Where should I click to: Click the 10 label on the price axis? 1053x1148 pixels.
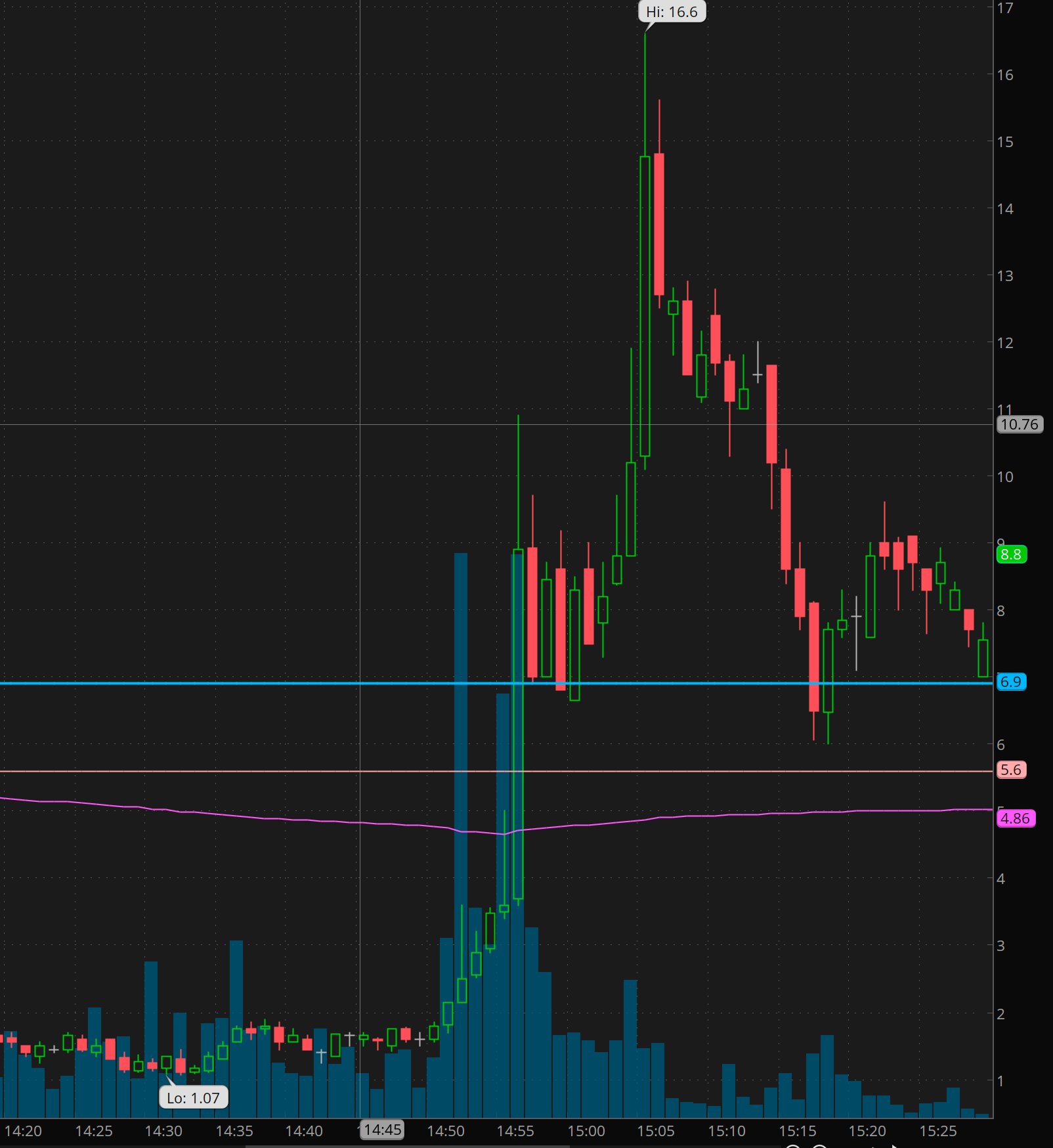[1005, 477]
